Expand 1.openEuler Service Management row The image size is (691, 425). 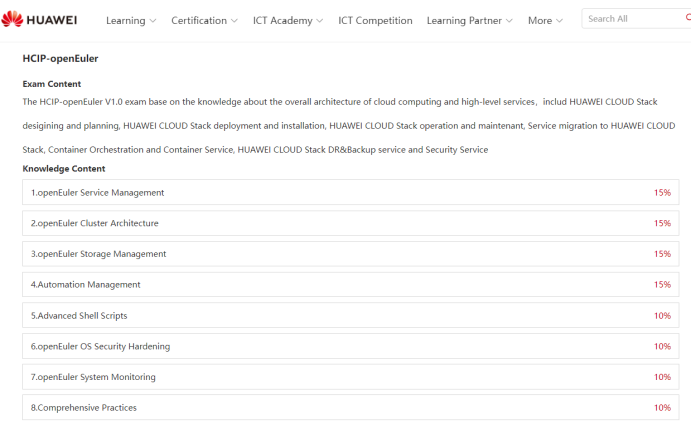coord(351,192)
